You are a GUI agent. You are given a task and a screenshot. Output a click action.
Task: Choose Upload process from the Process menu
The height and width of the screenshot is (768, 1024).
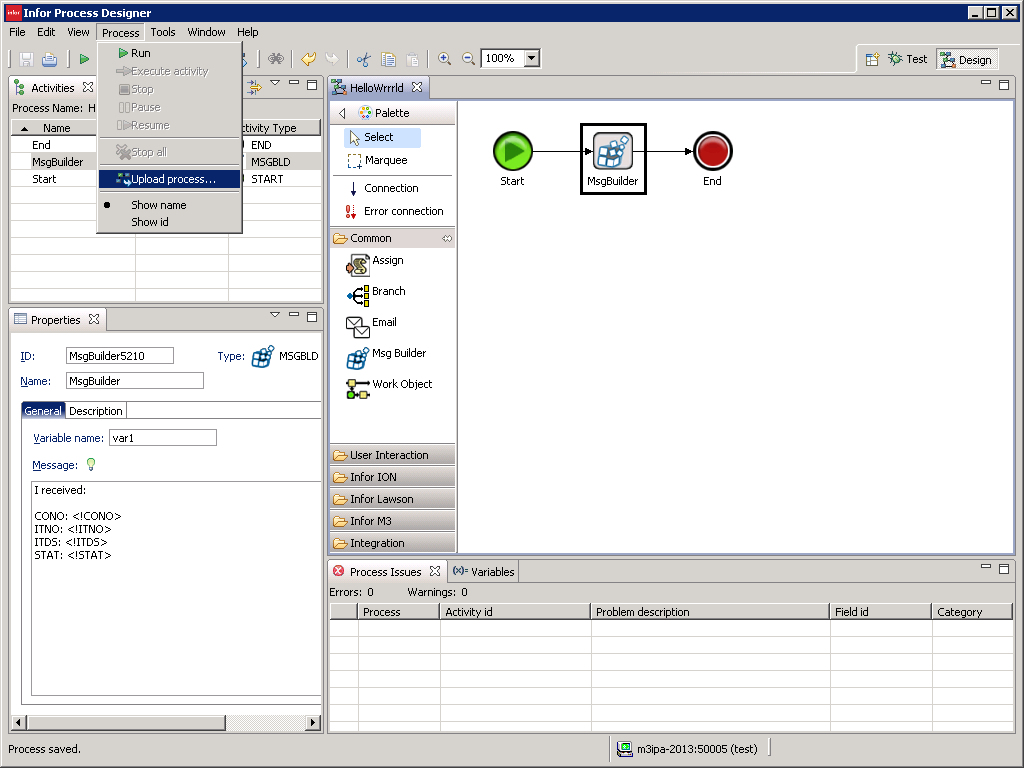tap(173, 179)
